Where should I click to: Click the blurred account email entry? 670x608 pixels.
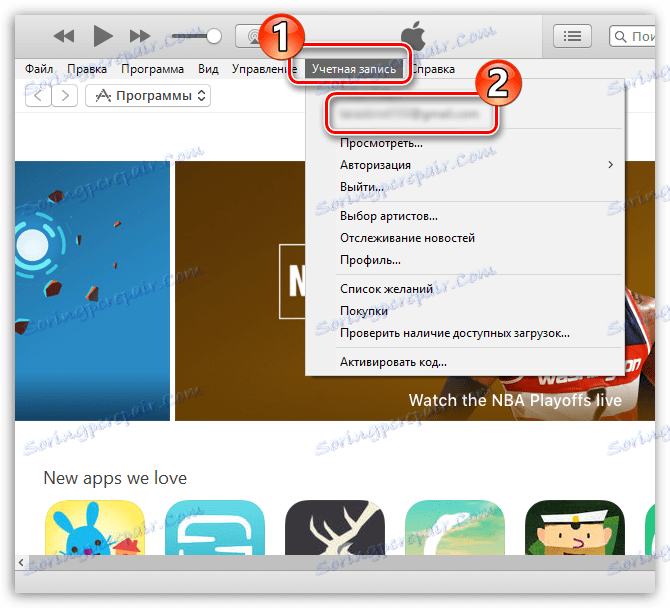tap(410, 114)
